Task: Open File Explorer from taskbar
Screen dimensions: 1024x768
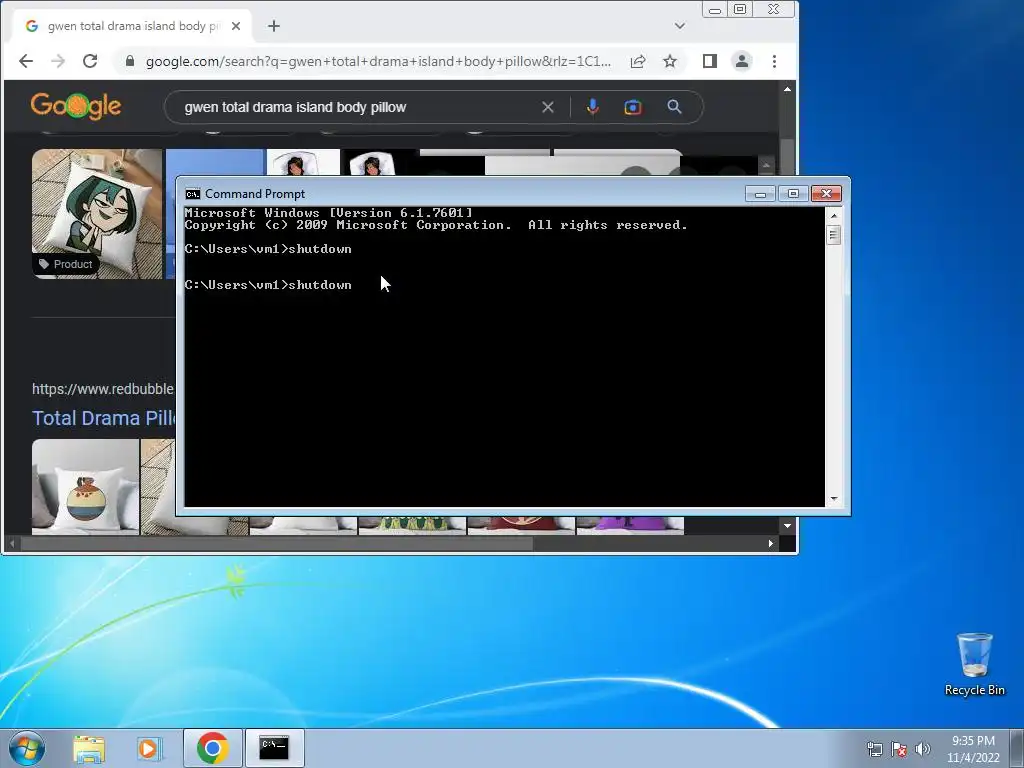Action: click(x=89, y=748)
